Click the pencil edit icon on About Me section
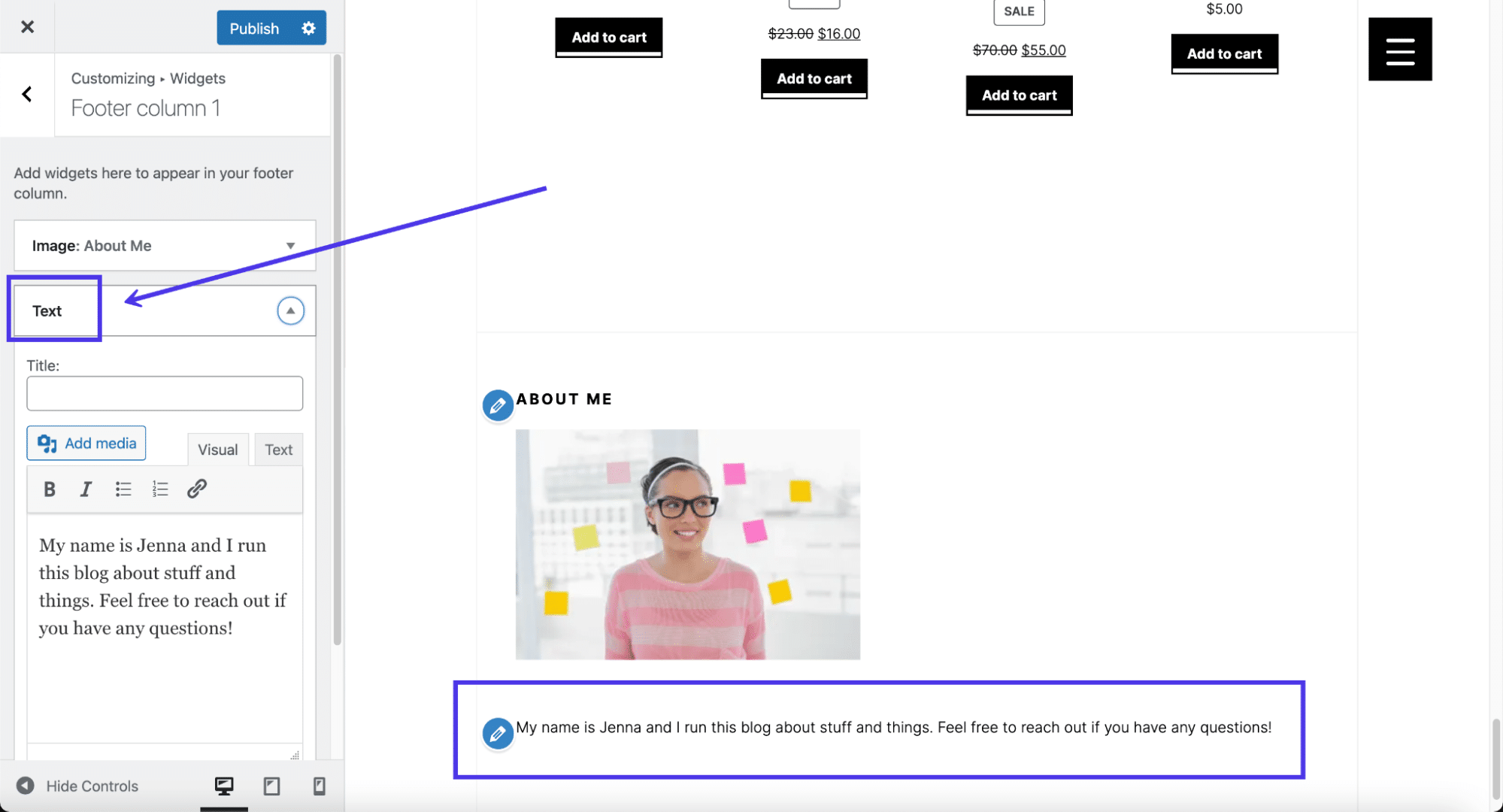1503x812 pixels. 498,405
